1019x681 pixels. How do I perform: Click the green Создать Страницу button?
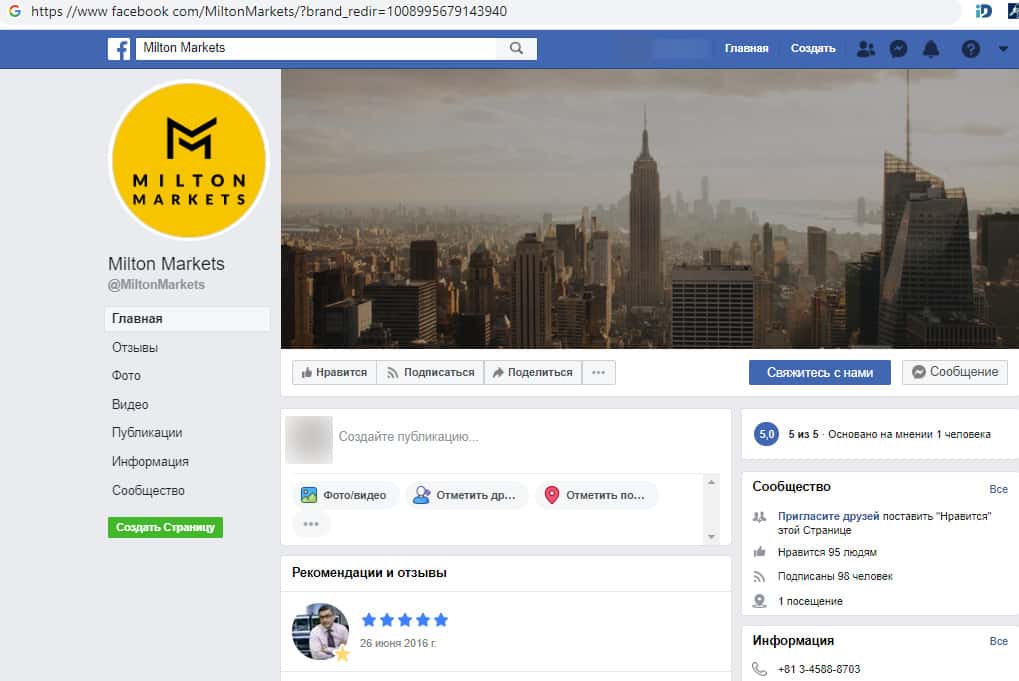165,527
